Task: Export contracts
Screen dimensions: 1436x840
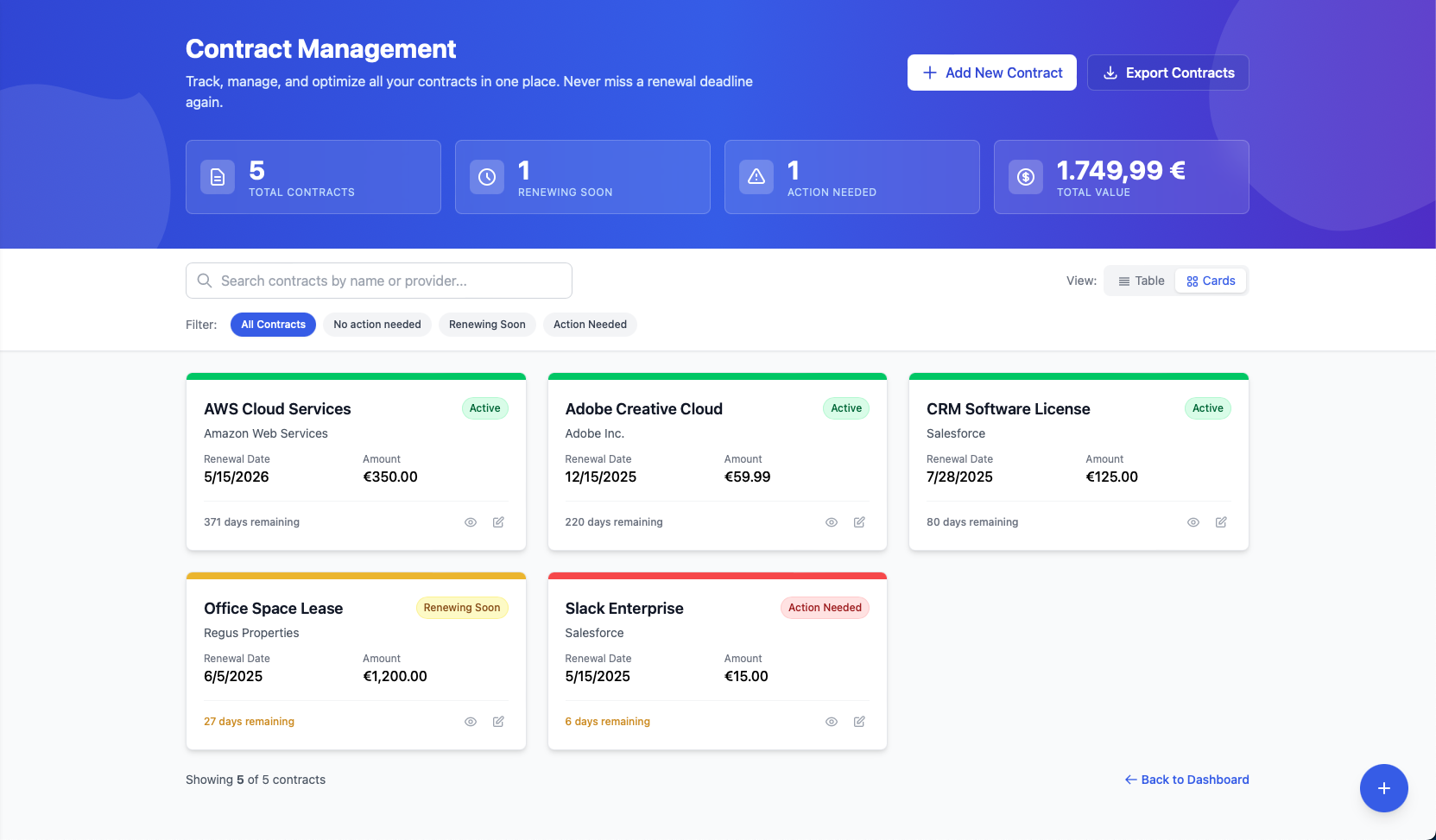Action: click(x=1168, y=73)
